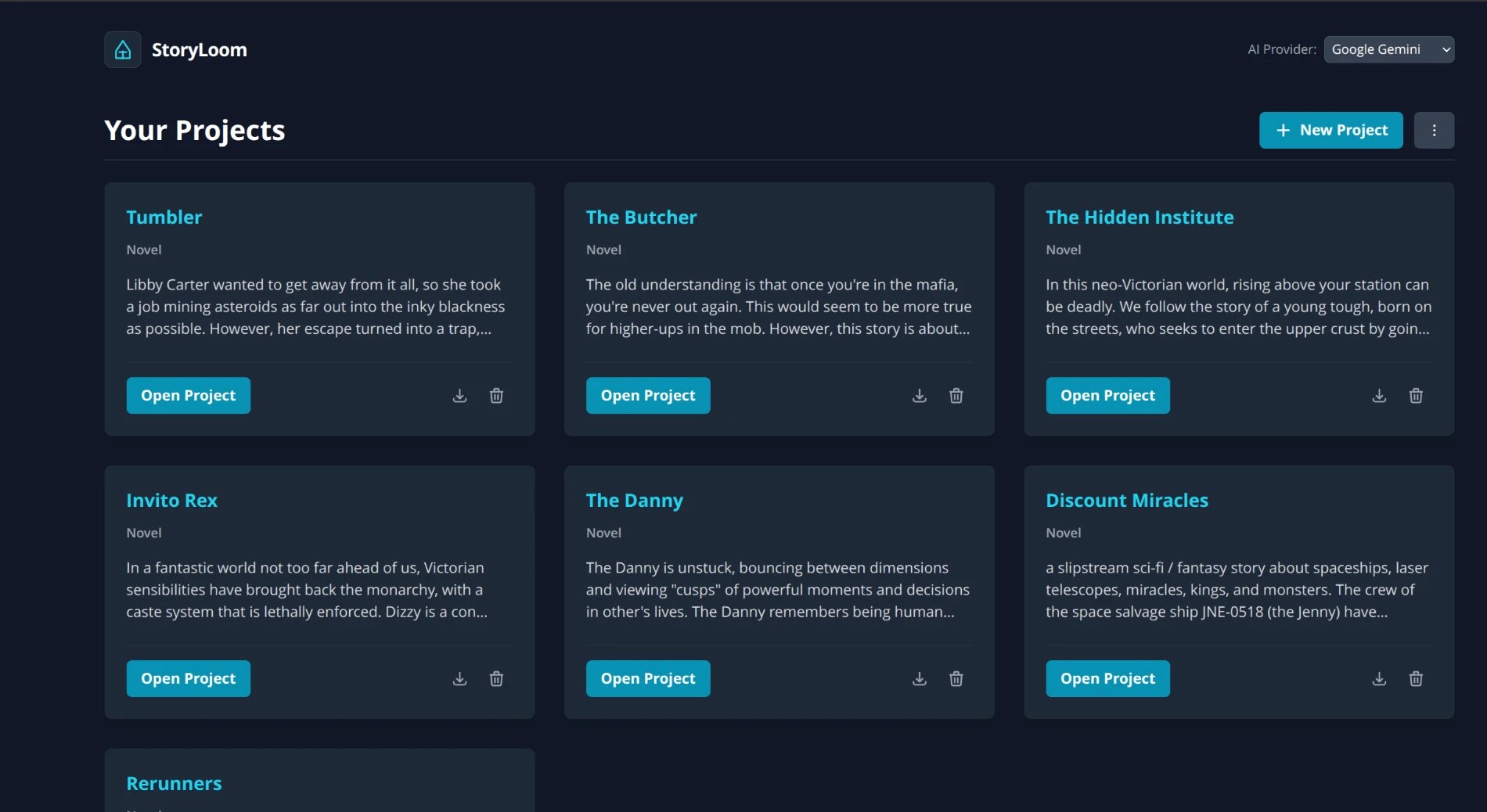Click The Butcher project title
Screen dimensions: 1487x812
pos(641,217)
